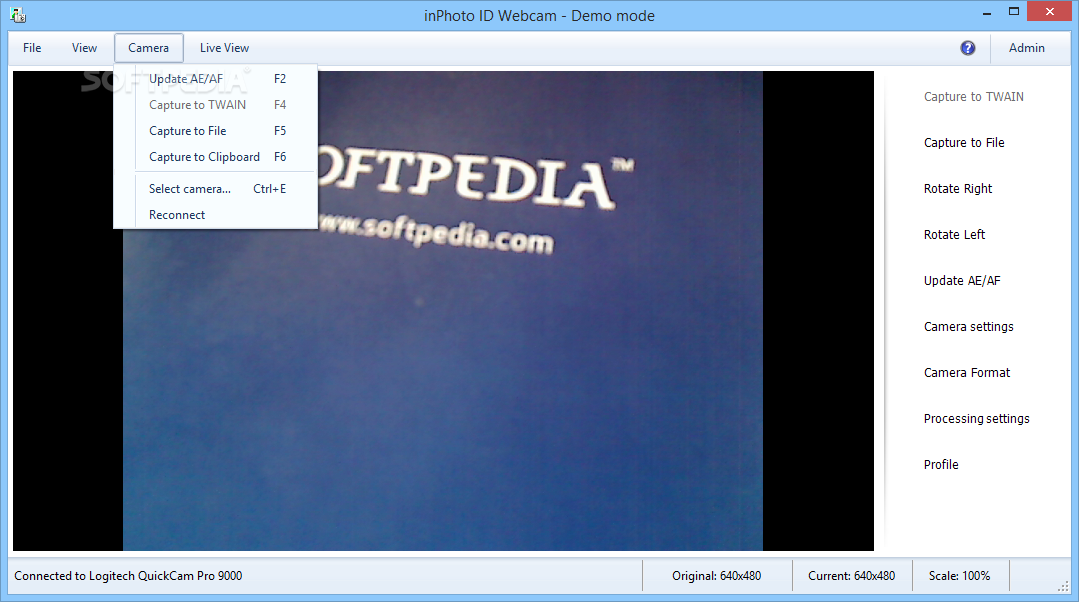1079x602 pixels.
Task: Open Profile in side panel
Action: click(941, 464)
